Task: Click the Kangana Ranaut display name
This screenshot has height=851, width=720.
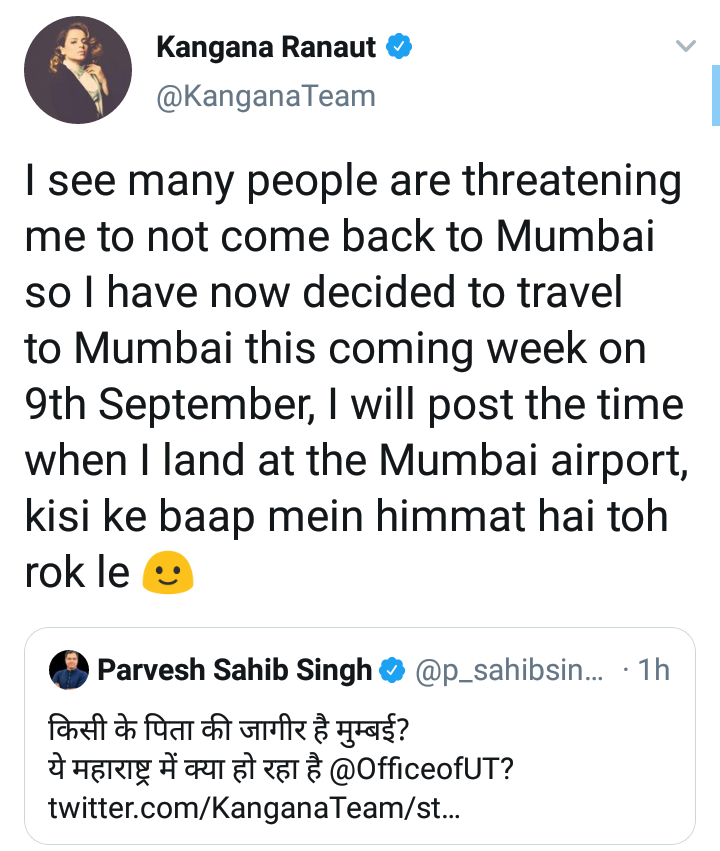Action: [x=267, y=47]
